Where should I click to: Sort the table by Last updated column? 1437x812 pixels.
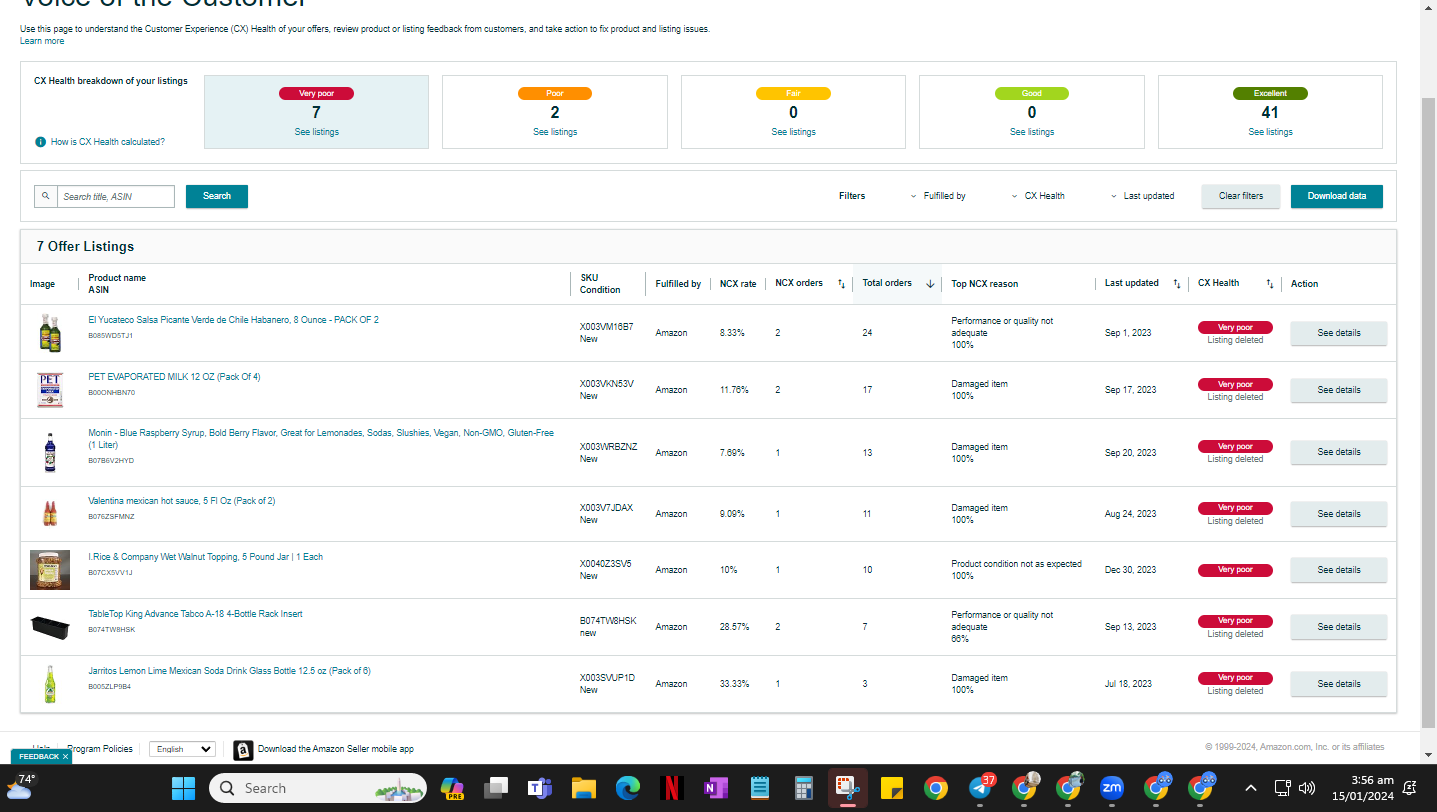(x=1177, y=284)
